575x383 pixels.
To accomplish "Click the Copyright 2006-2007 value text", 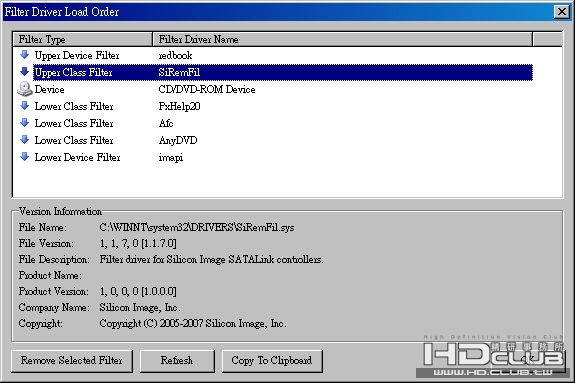I will click(193, 324).
